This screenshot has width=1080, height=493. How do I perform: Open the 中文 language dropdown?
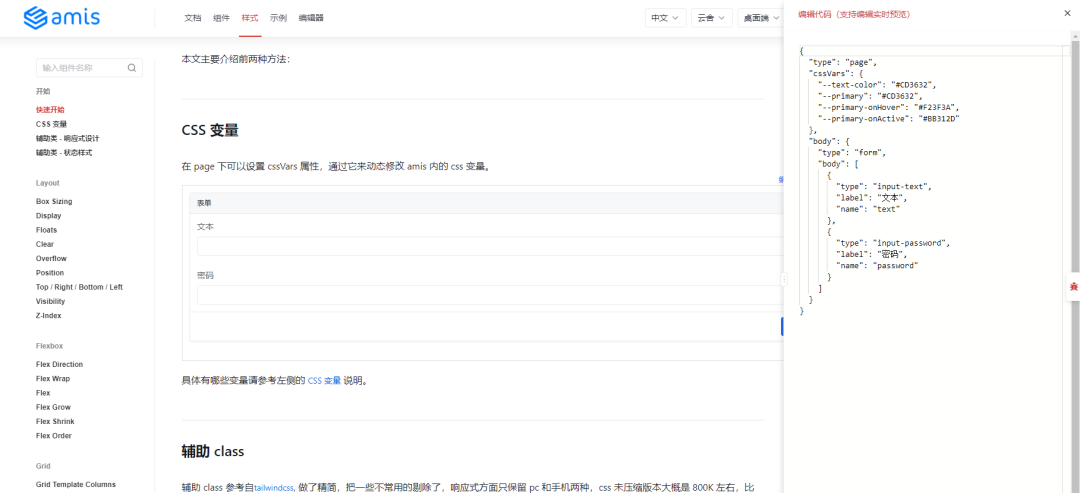point(665,18)
